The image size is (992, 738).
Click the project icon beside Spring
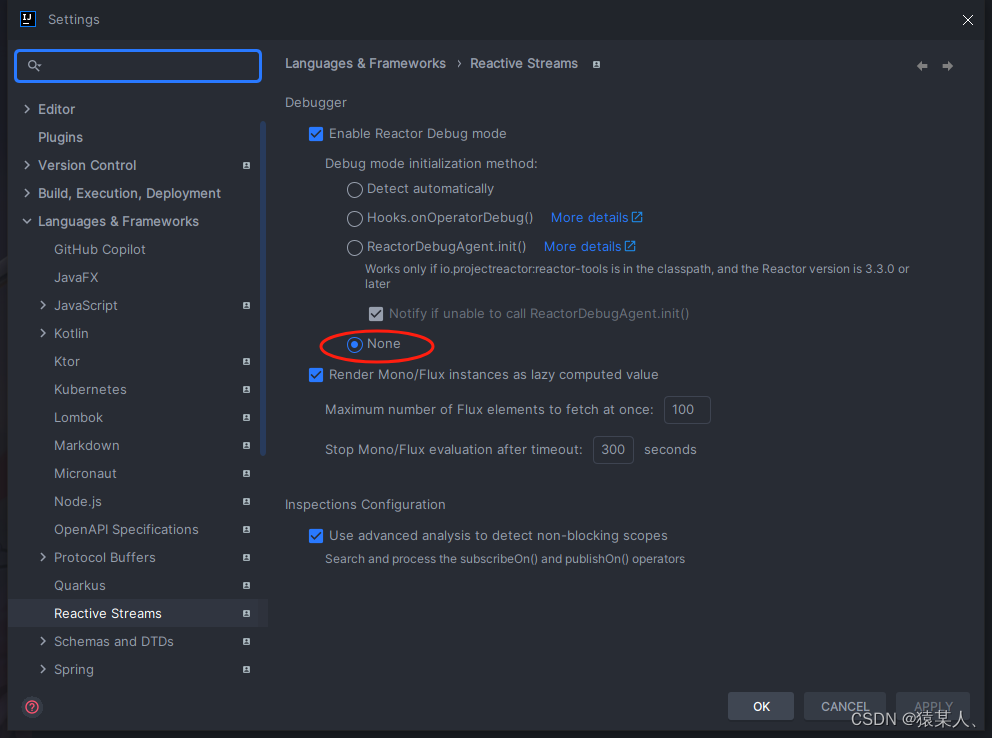[x=246, y=669]
